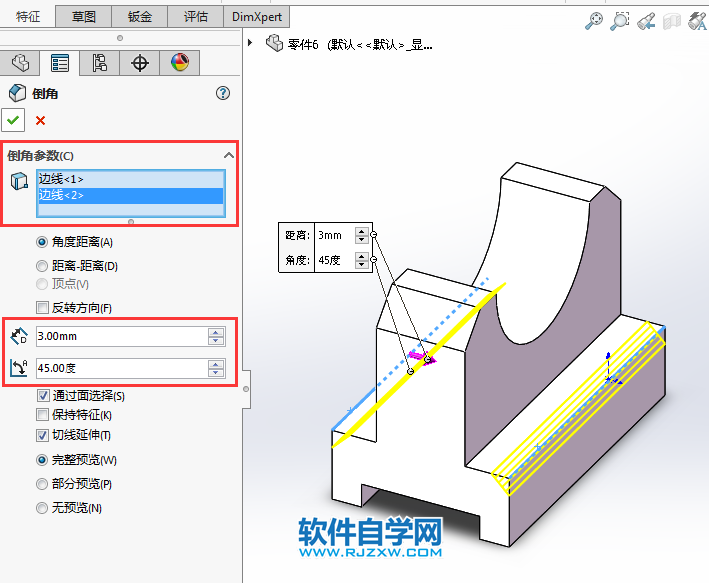This screenshot has width=709, height=583.
Task: Click the panel top pin dot
Action: pos(120,38)
